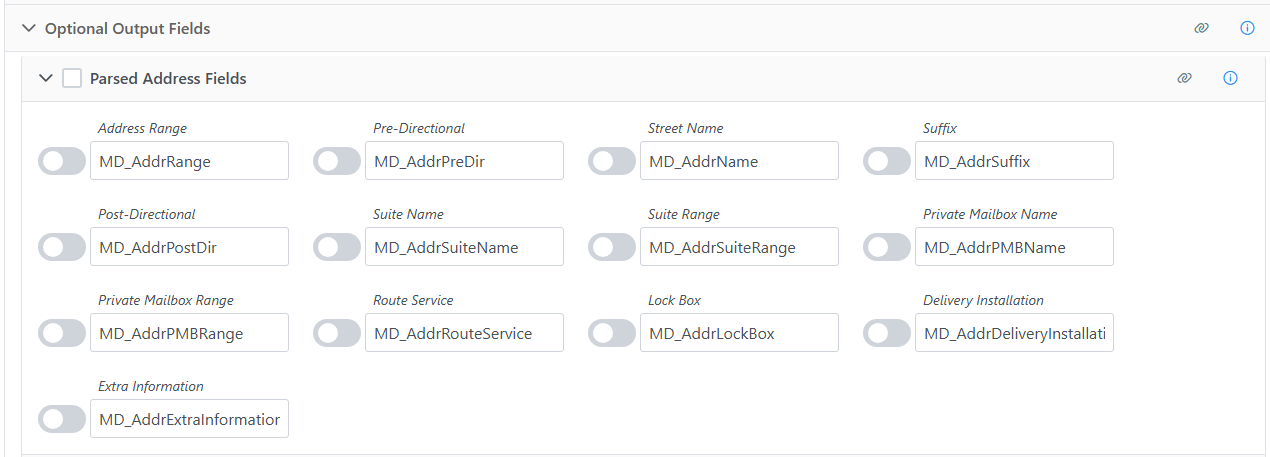
Task: Click the MD_AddrPreDir input field
Action: tap(464, 161)
